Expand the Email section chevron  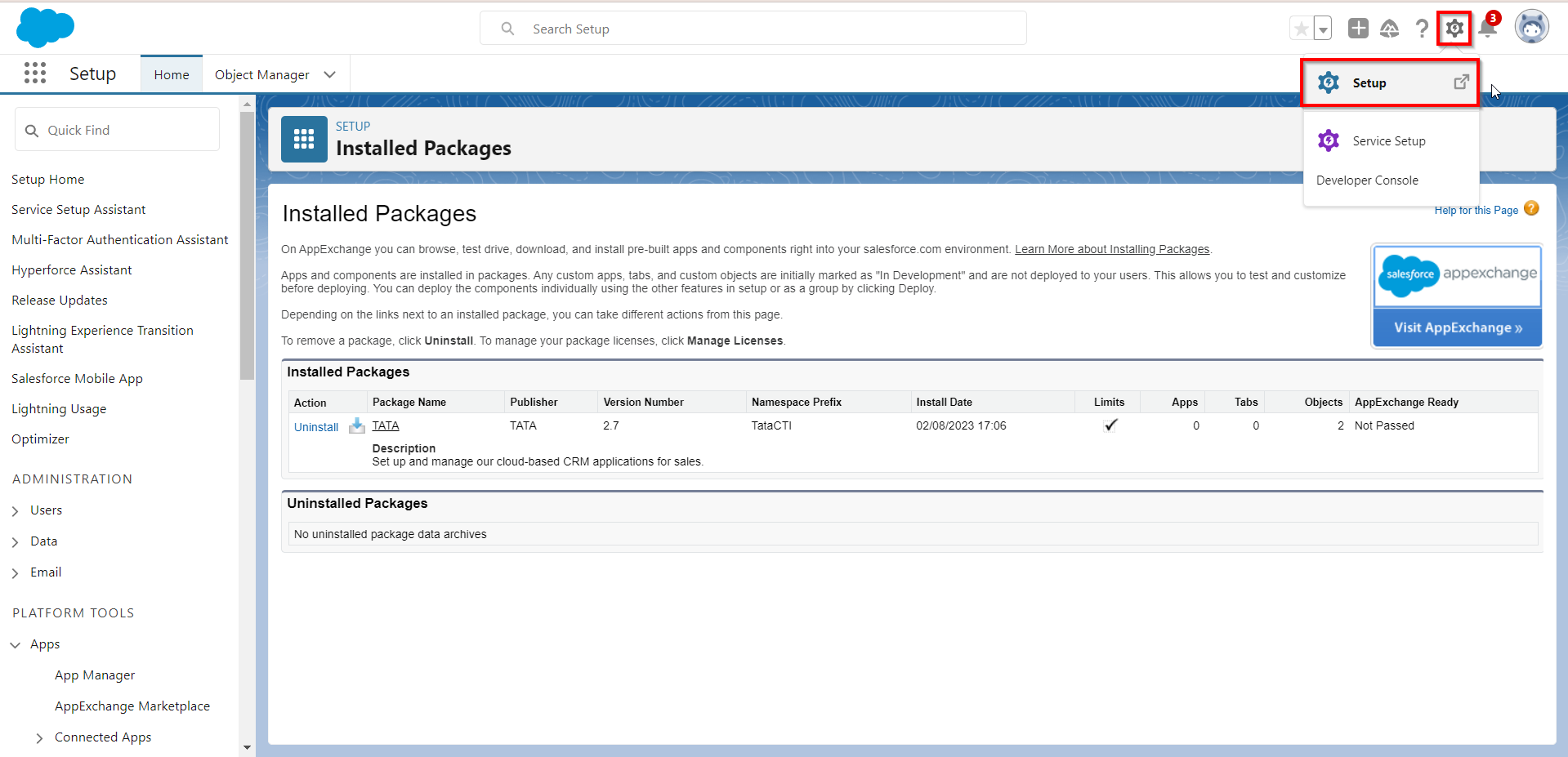(16, 573)
